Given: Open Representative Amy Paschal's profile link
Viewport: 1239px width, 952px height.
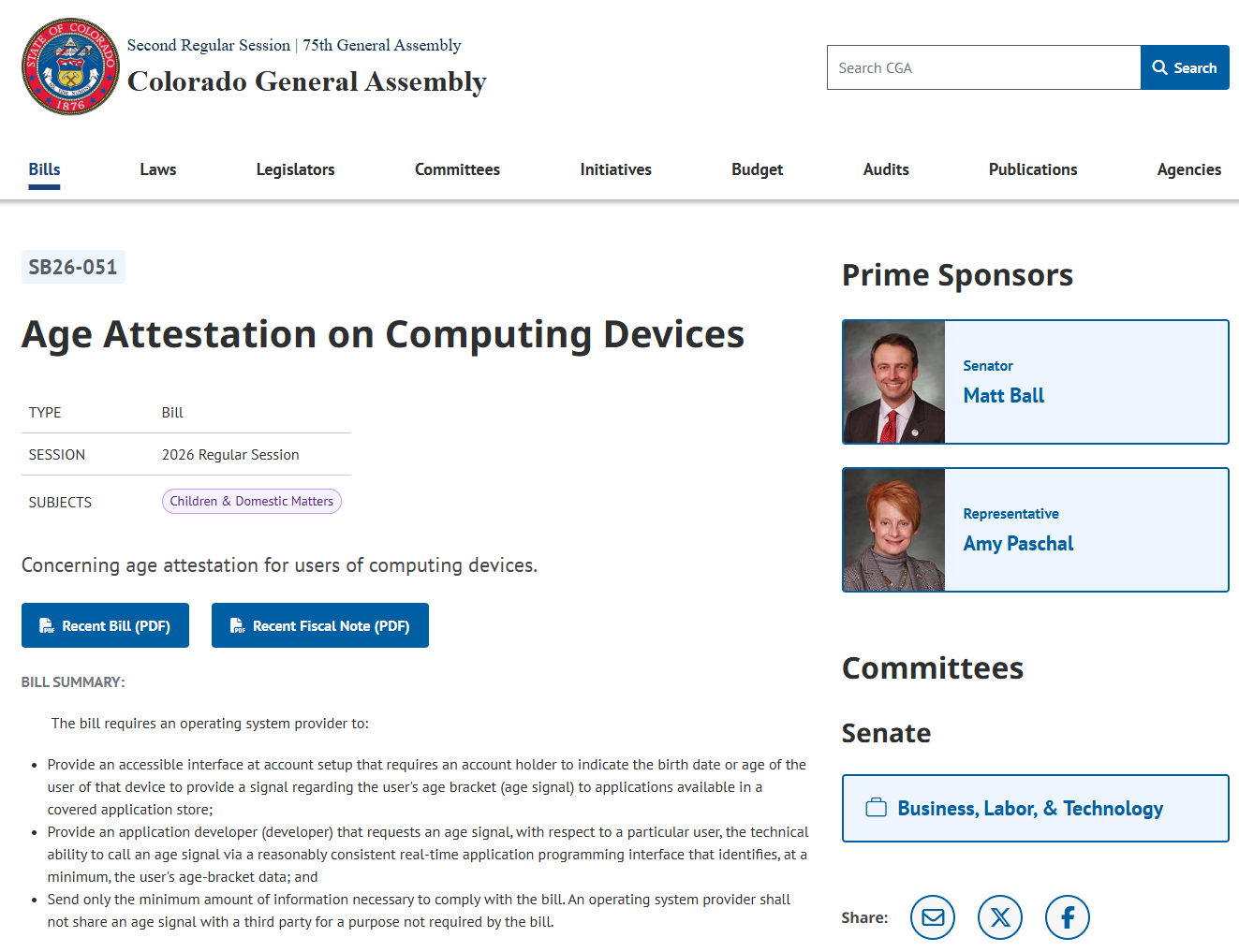Looking at the screenshot, I should [1018, 544].
